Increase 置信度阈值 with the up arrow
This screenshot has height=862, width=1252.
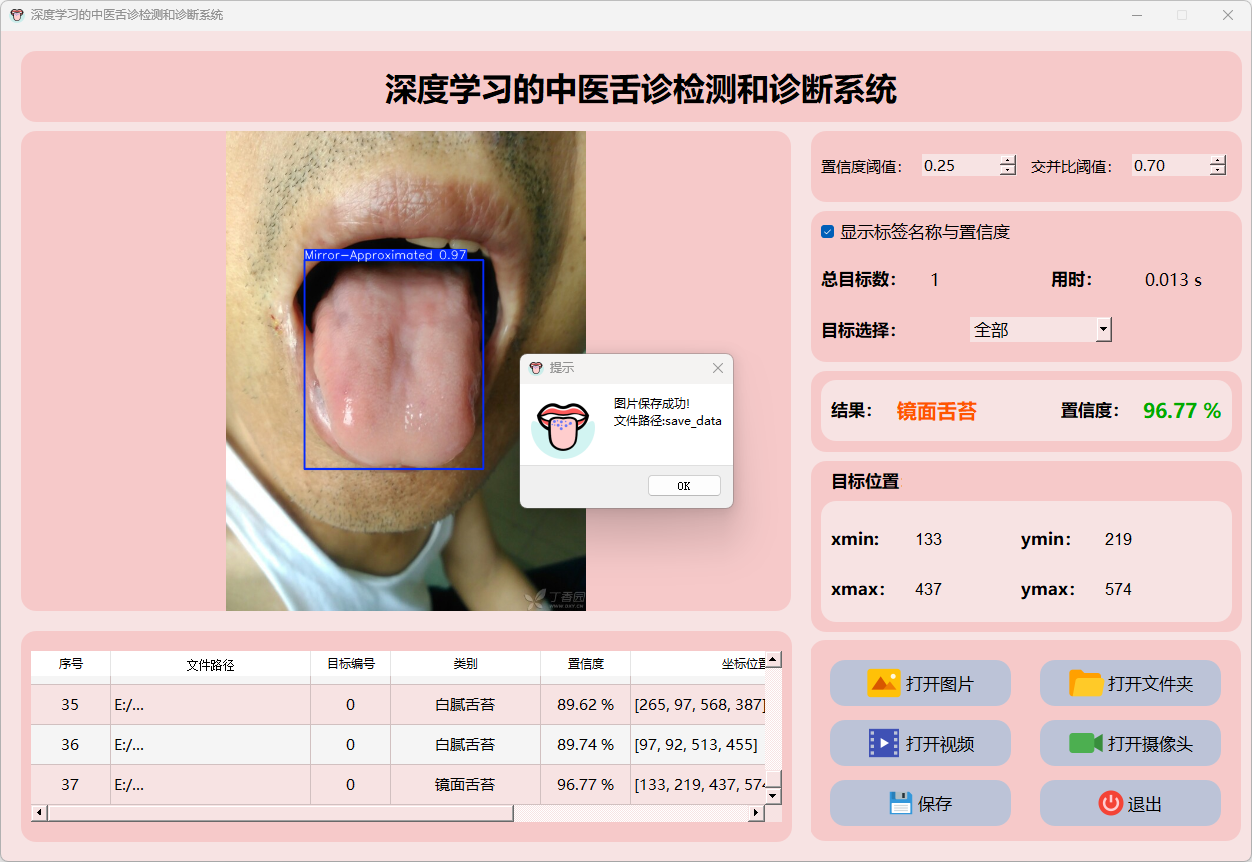click(1007, 160)
